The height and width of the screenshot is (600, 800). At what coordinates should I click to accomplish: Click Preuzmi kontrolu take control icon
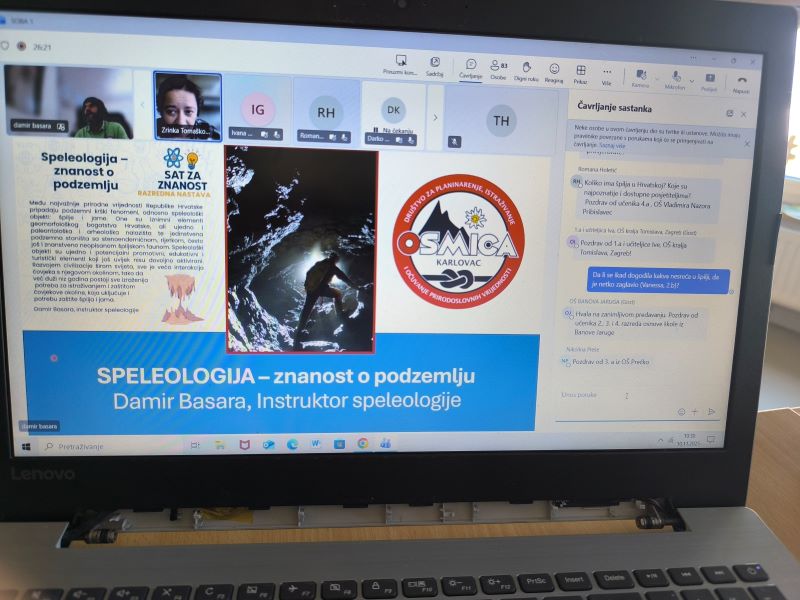pyautogui.click(x=399, y=64)
